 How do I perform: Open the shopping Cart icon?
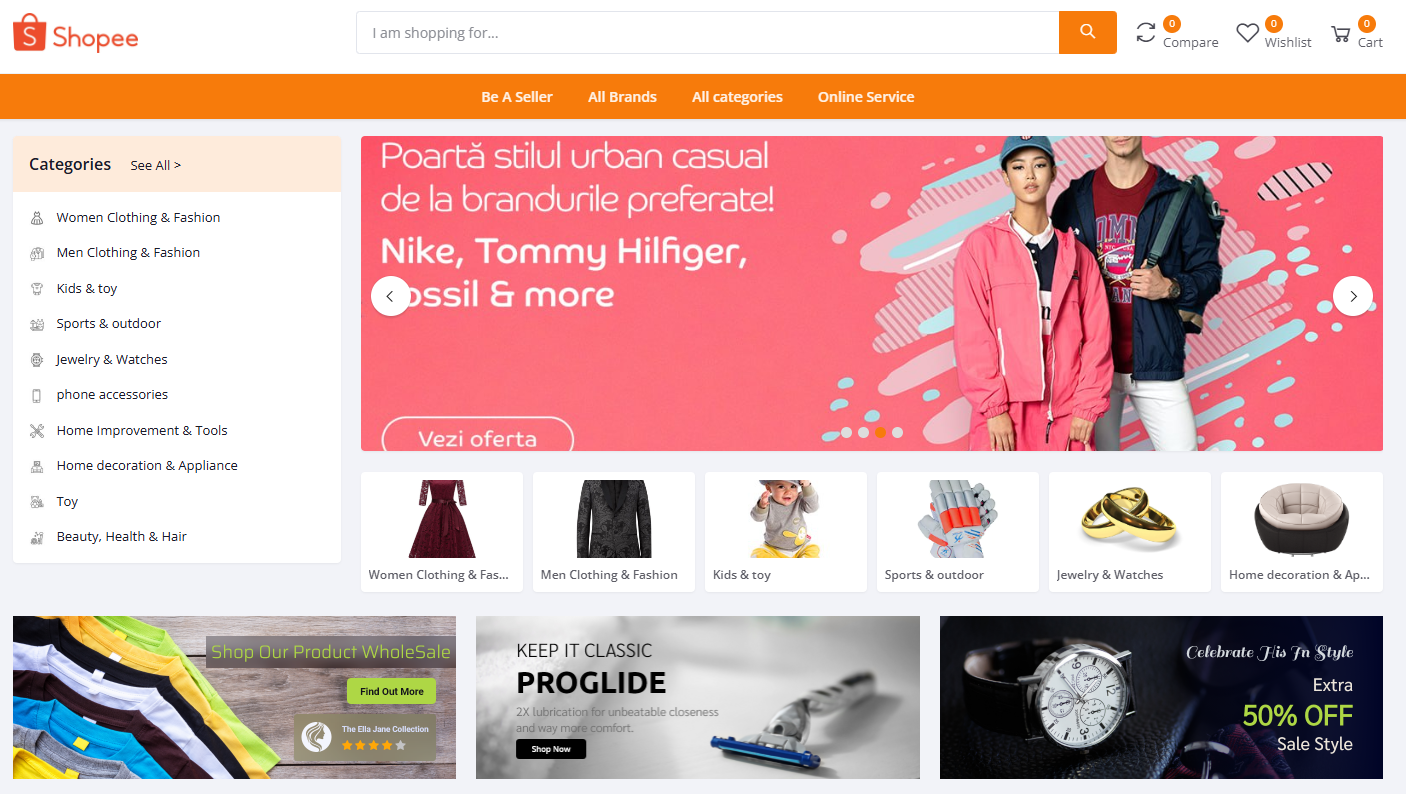pyautogui.click(x=1340, y=34)
